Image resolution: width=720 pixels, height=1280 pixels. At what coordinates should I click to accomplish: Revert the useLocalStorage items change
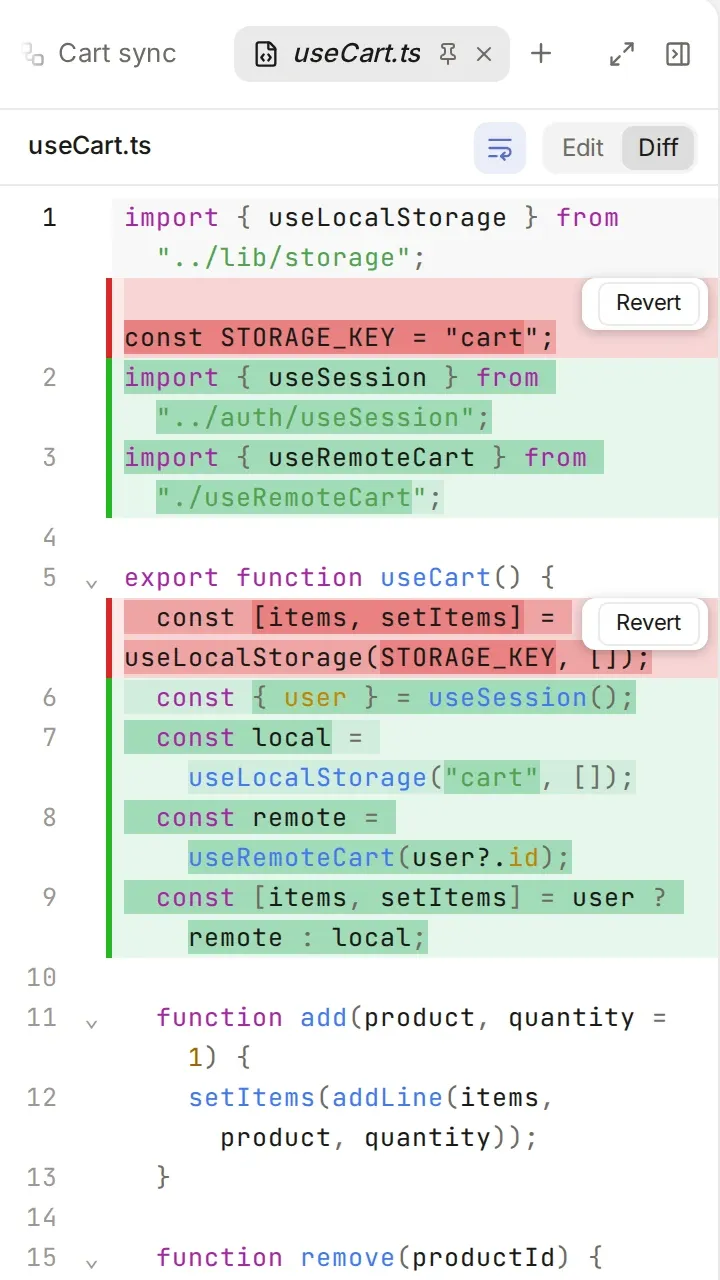tap(648, 623)
